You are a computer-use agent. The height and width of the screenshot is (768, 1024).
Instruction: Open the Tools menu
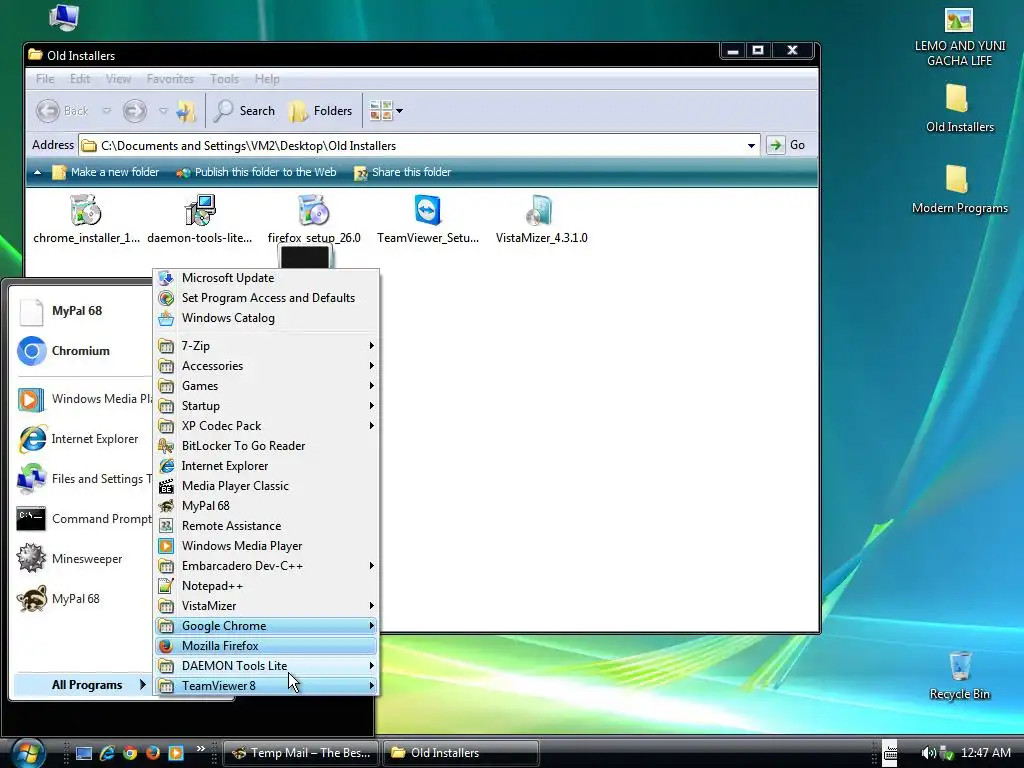click(x=224, y=79)
